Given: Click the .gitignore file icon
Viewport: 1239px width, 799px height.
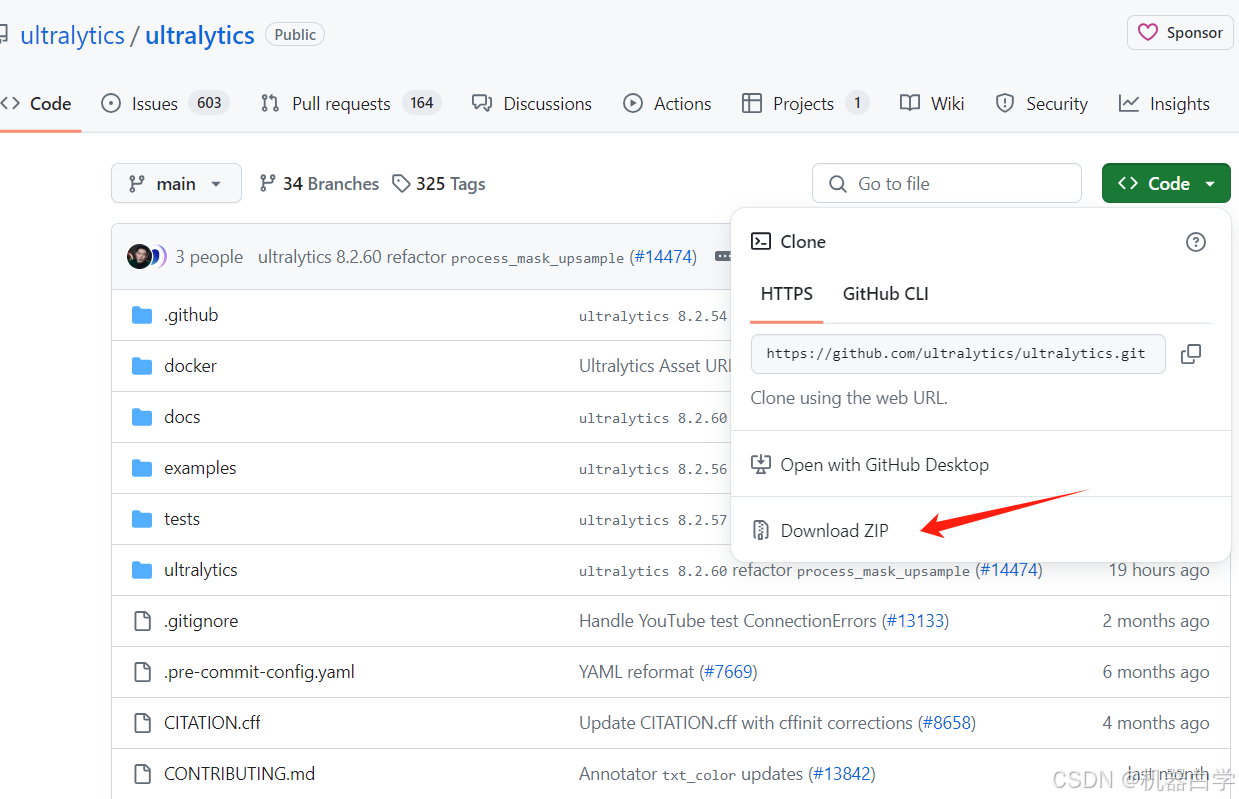Looking at the screenshot, I should click(142, 621).
